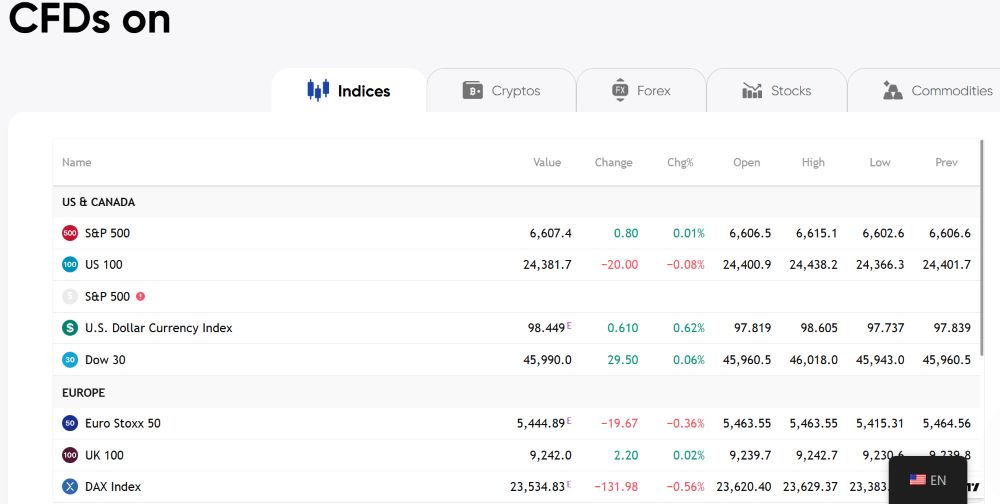This screenshot has height=504, width=1000.
Task: Open the U.S. Dollar Currency Index link
Action: (158, 328)
